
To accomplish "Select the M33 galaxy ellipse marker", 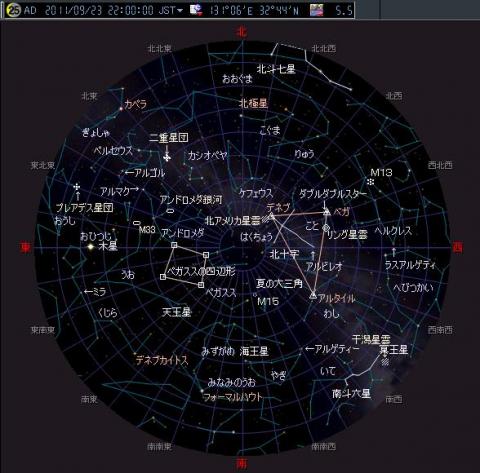I will click(x=137, y=223).
